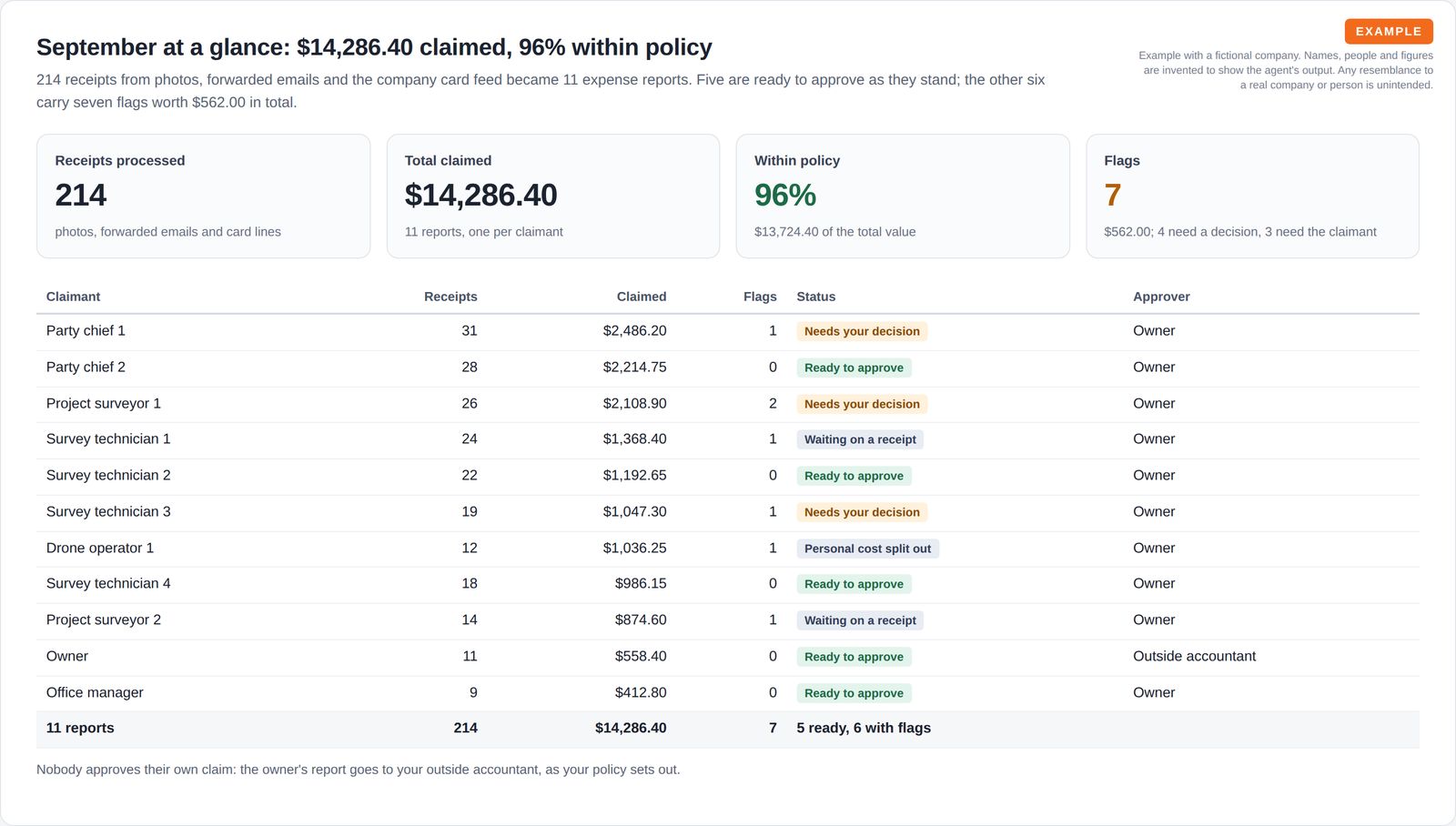This screenshot has height=826, width=1456.
Task: Select the Receipts processed card value 214
Action: click(81, 195)
